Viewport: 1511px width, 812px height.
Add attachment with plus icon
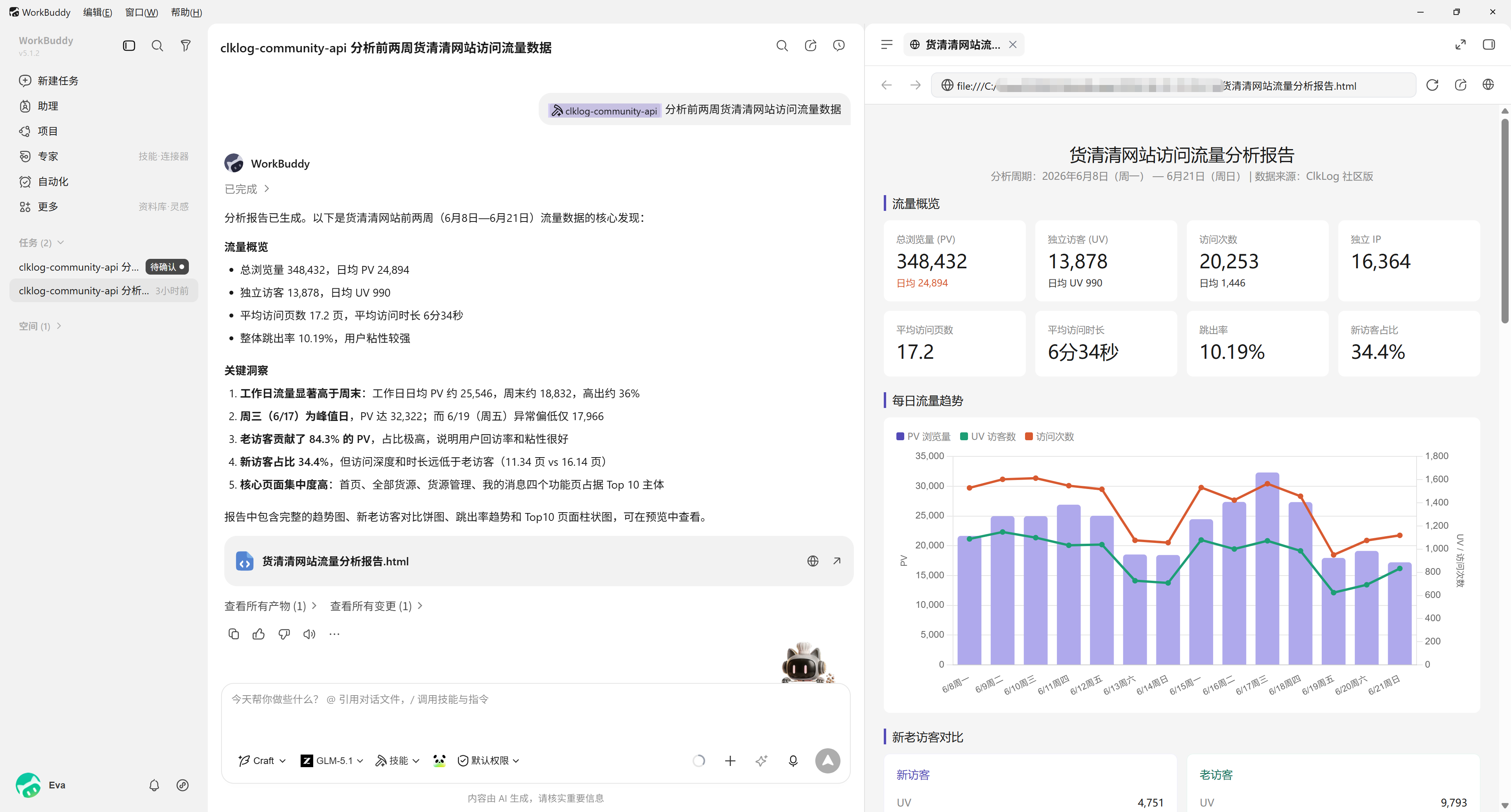(x=730, y=761)
